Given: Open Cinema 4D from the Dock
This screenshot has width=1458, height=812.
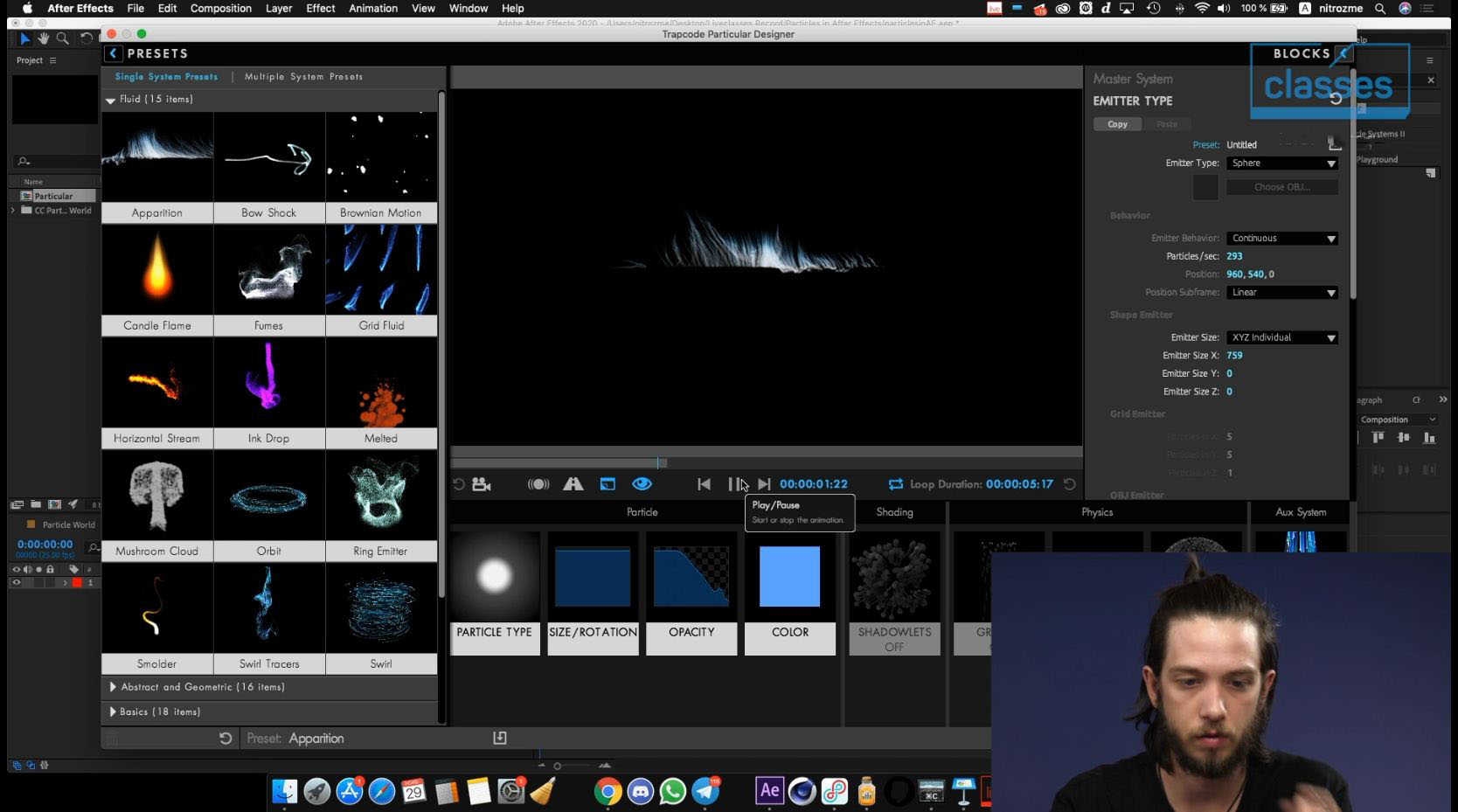Looking at the screenshot, I should pyautogui.click(x=802, y=791).
